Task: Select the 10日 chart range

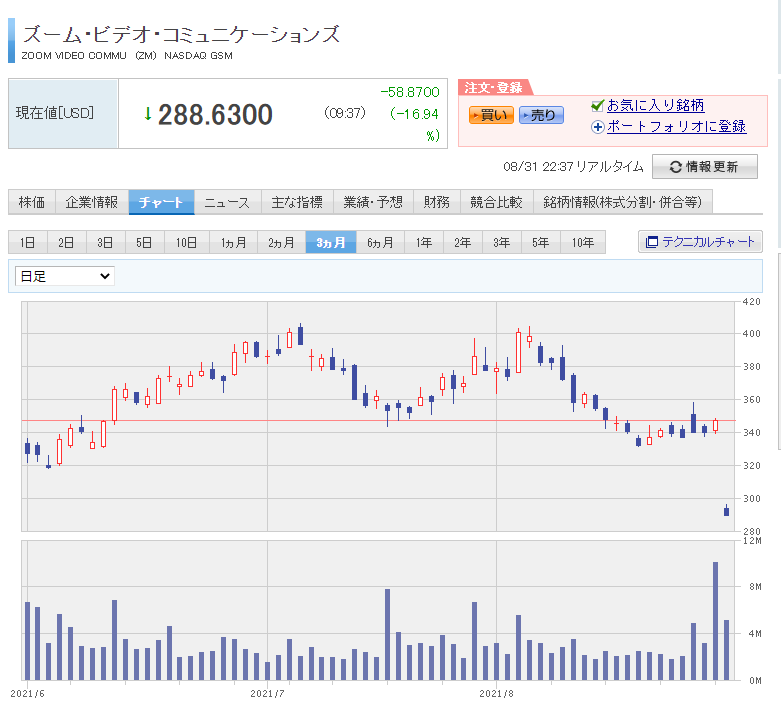Action: (x=187, y=242)
